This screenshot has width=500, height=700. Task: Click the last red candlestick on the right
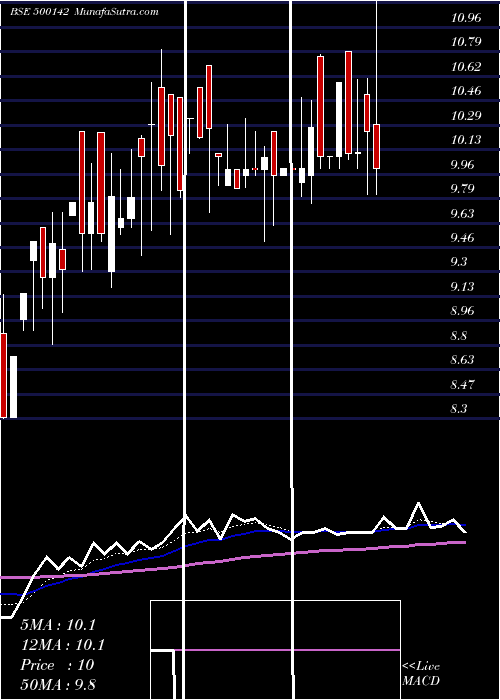click(x=376, y=146)
